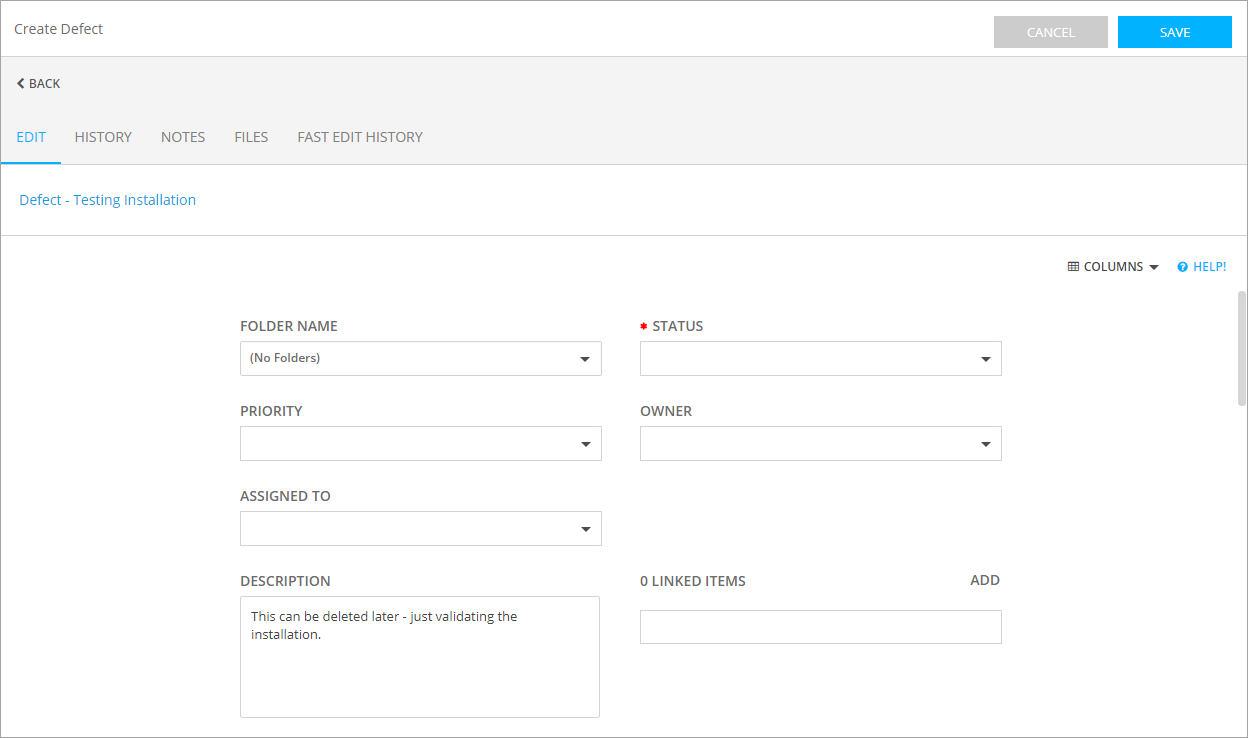Select the Edit tab
This screenshot has width=1248, height=738.
tap(31, 137)
